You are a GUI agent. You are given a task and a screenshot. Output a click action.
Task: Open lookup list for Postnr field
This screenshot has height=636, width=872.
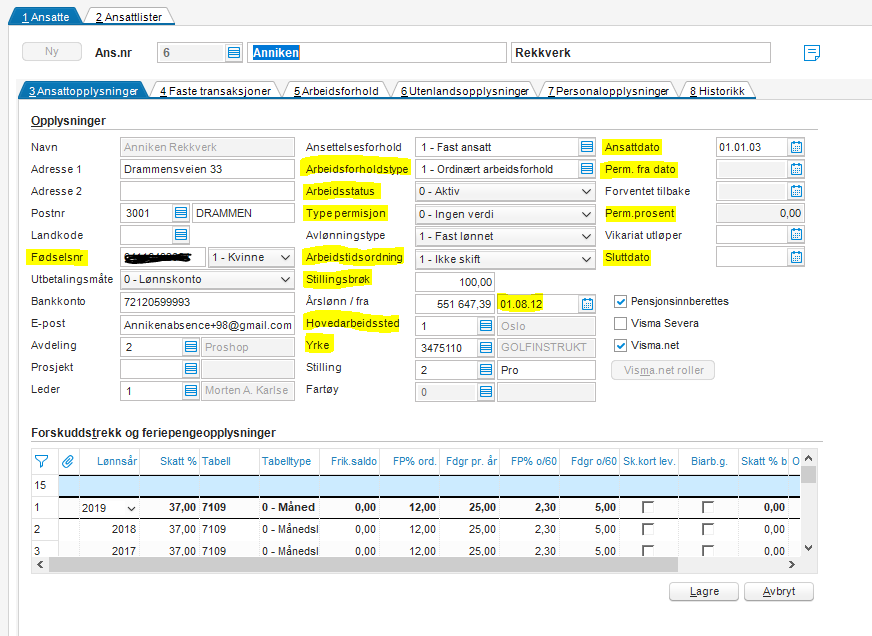click(x=181, y=213)
